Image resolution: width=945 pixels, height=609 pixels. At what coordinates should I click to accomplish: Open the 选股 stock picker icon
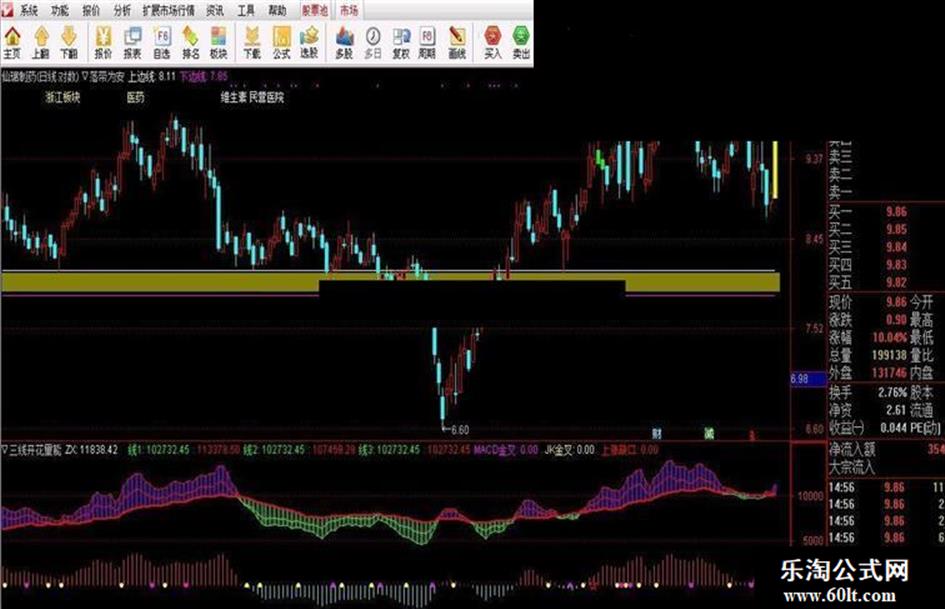309,42
